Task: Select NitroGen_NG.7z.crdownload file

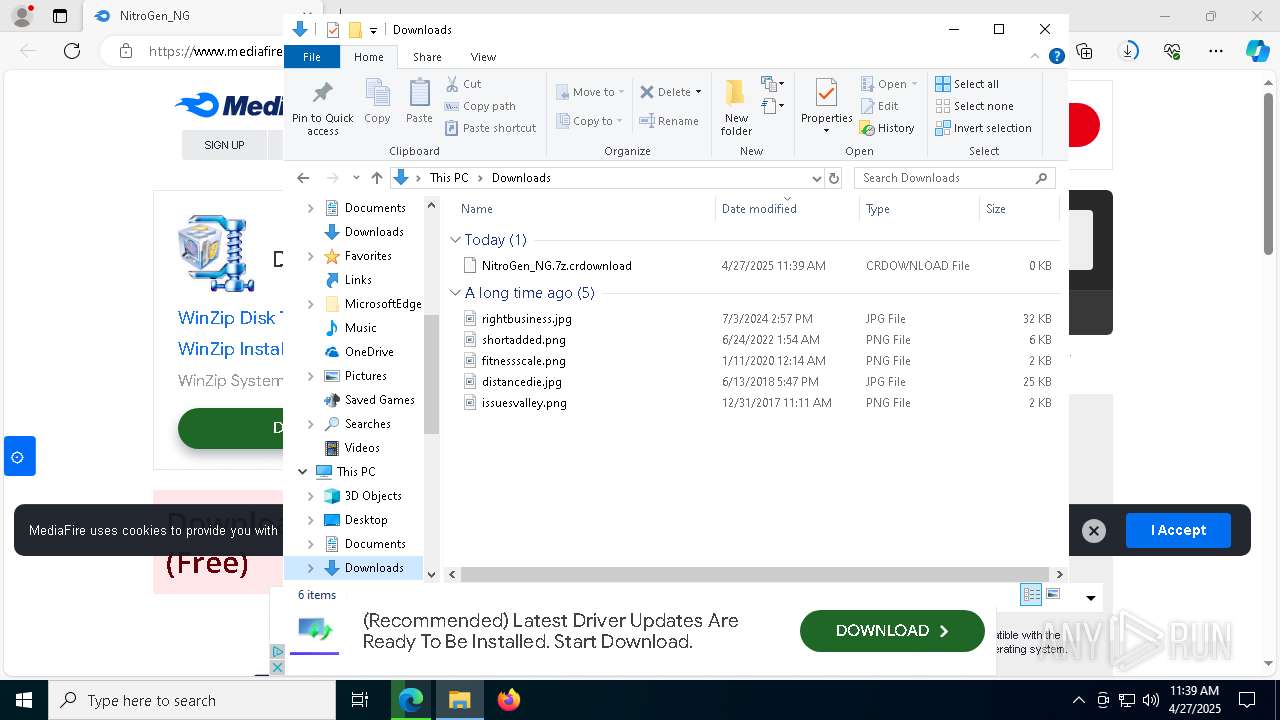Action: (x=556, y=266)
